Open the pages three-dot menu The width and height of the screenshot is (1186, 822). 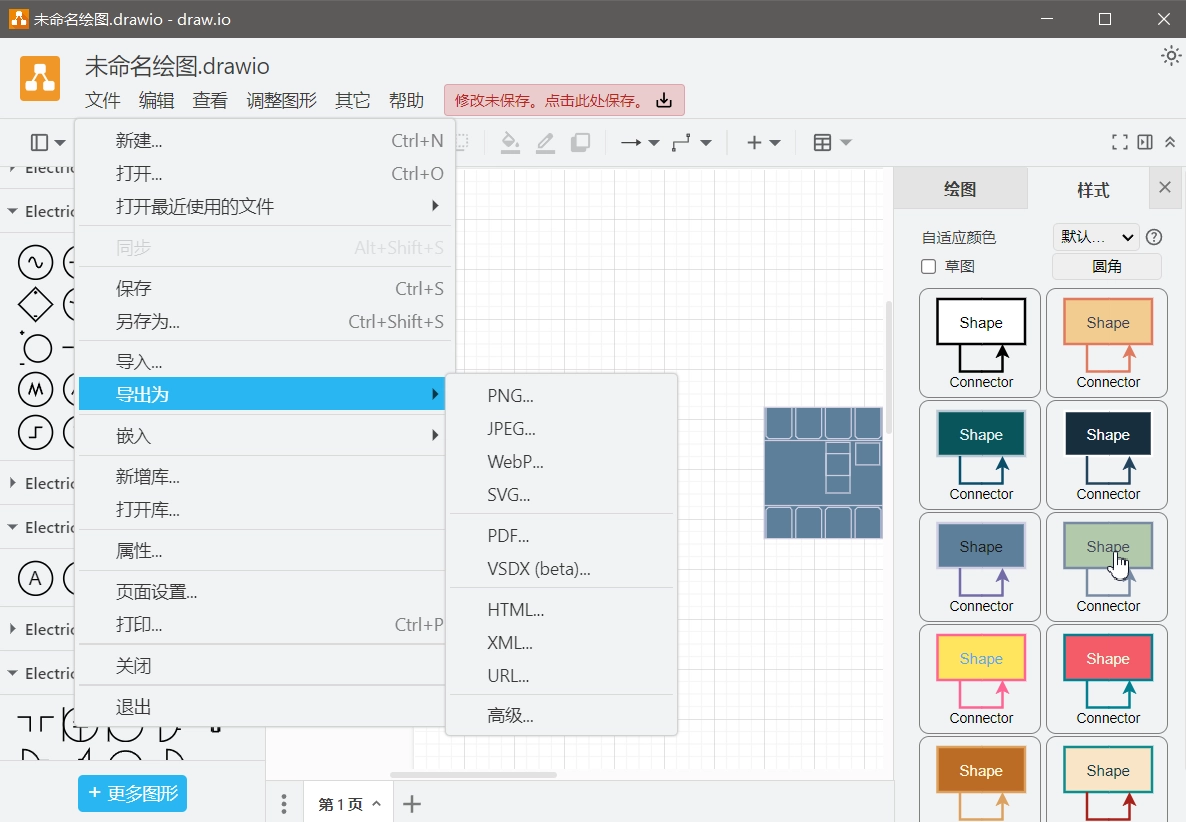284,804
